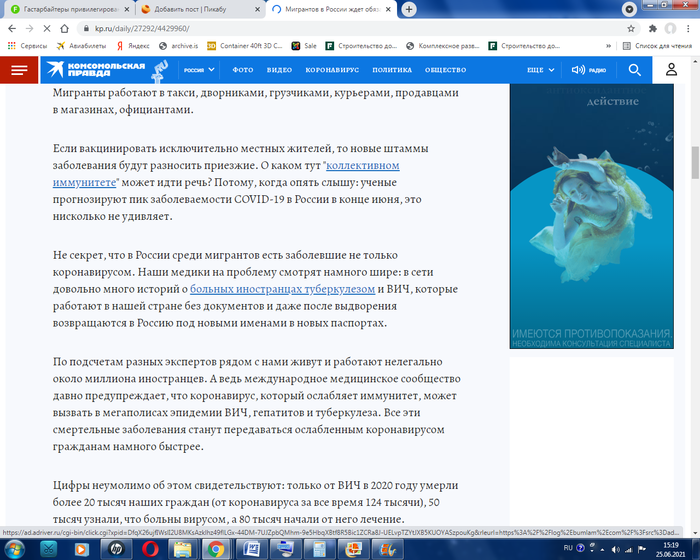Open the Chrome profile avatar
This screenshot has width=700, height=560.
point(670,29)
